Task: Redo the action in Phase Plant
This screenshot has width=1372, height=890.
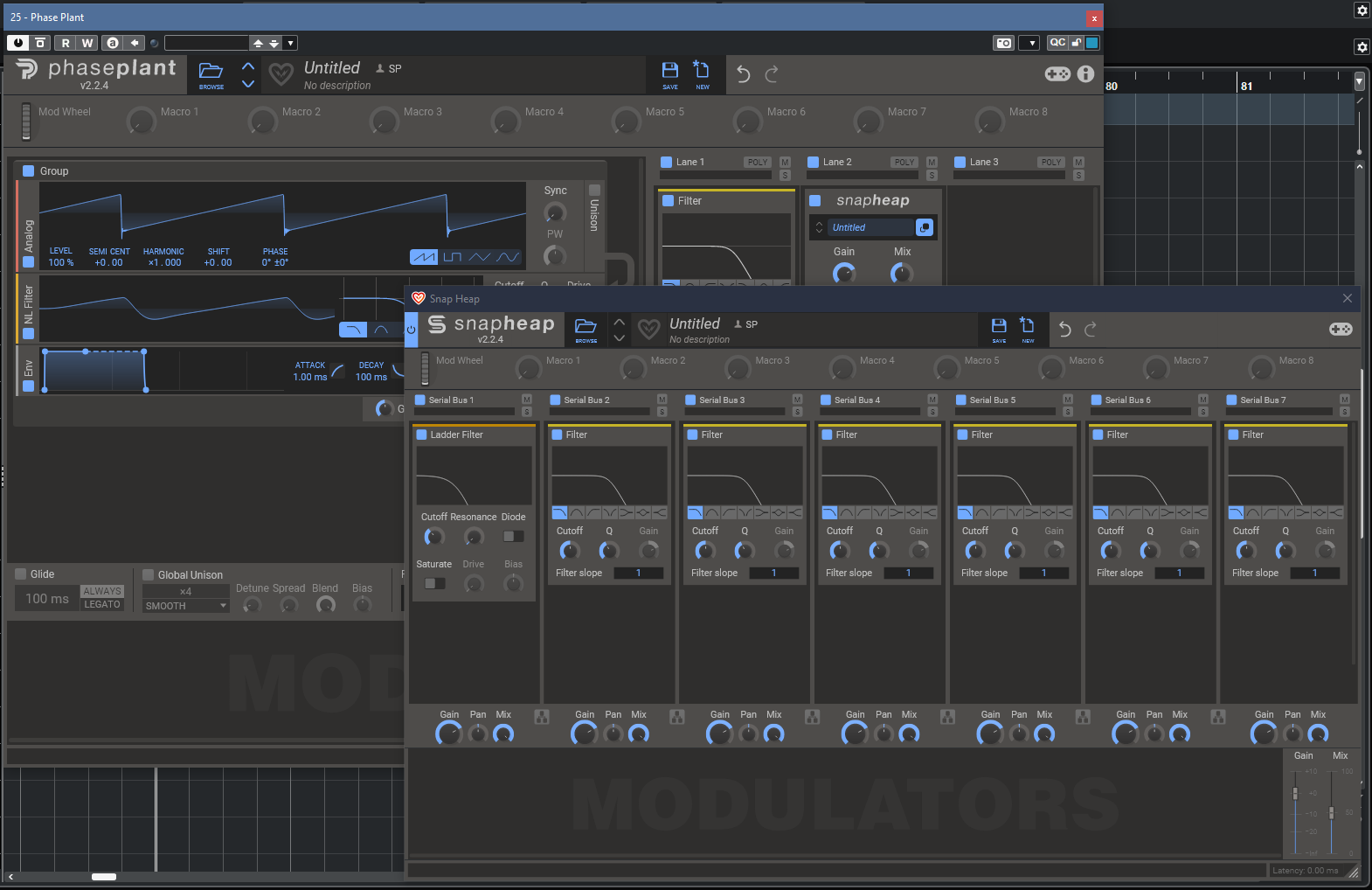Action: coord(772,74)
